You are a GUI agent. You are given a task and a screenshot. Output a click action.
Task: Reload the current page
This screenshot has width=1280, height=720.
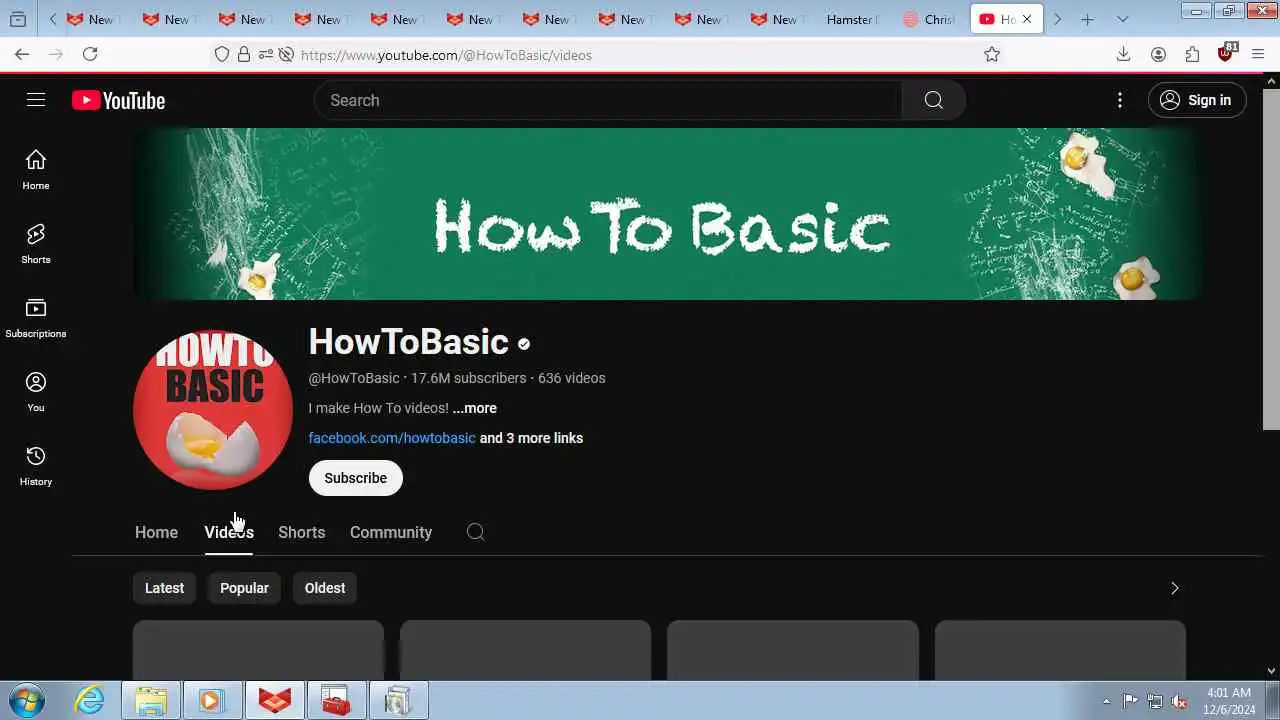tap(90, 54)
